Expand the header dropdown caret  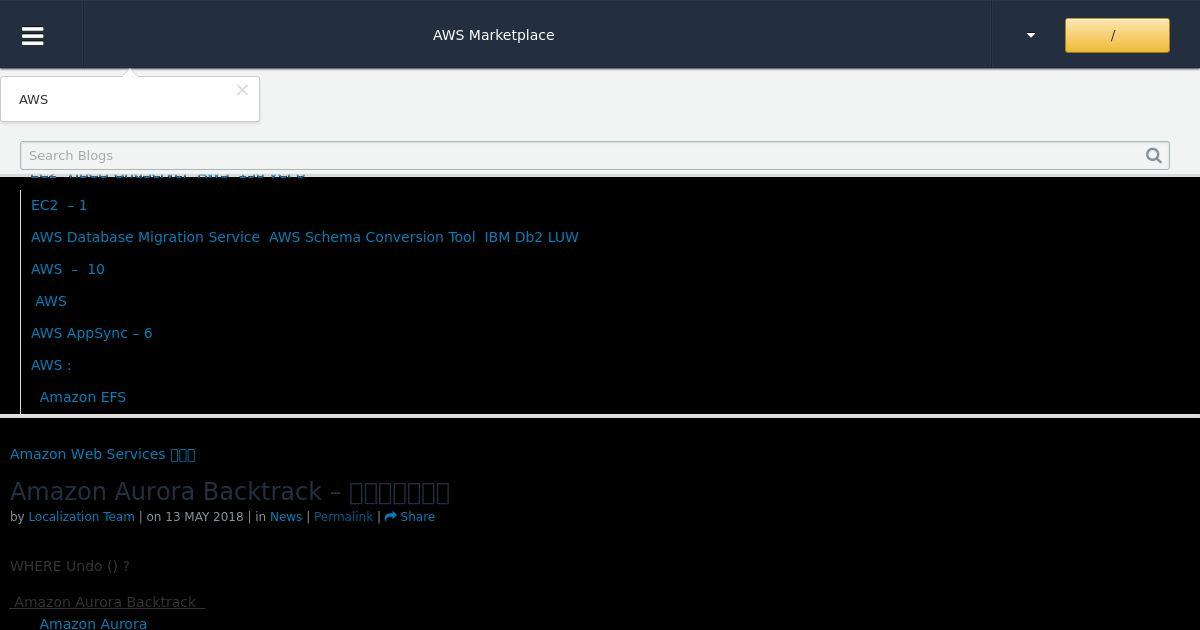1031,35
